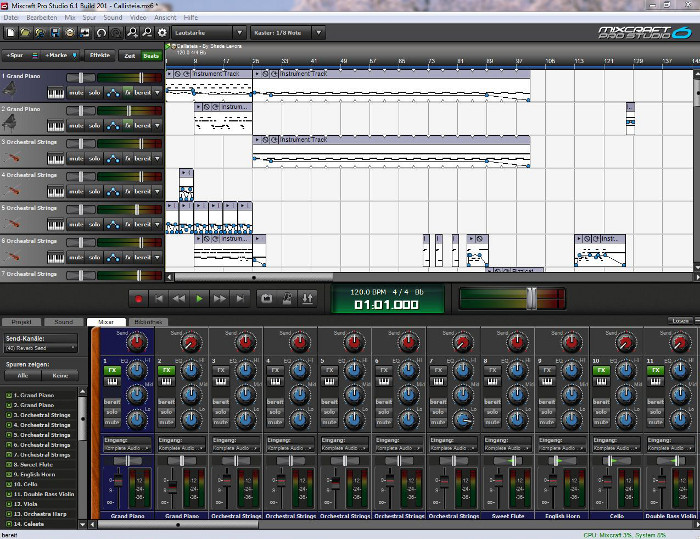Mute track 1 Grand Piano
Screen dimensions: 700x539
pyautogui.click(x=76, y=93)
